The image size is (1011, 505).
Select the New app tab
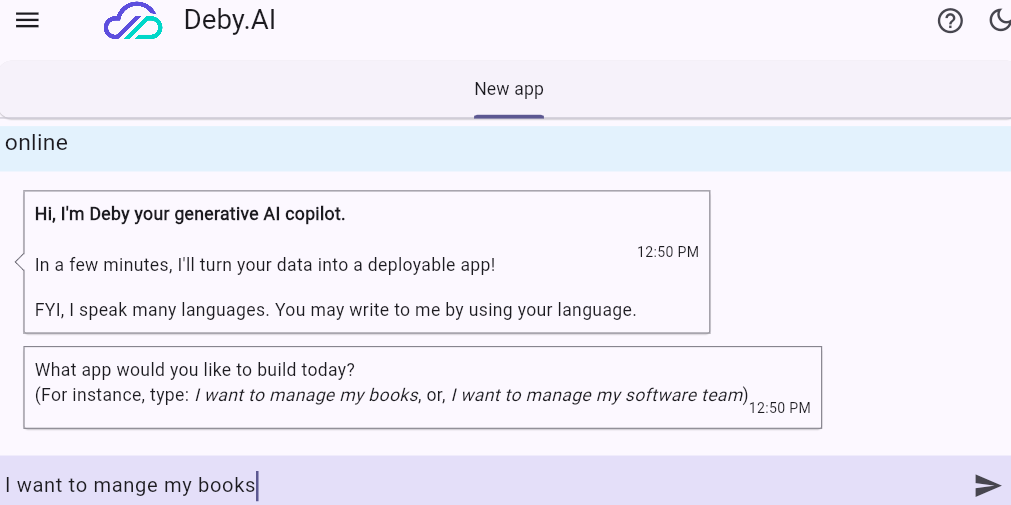(x=508, y=89)
